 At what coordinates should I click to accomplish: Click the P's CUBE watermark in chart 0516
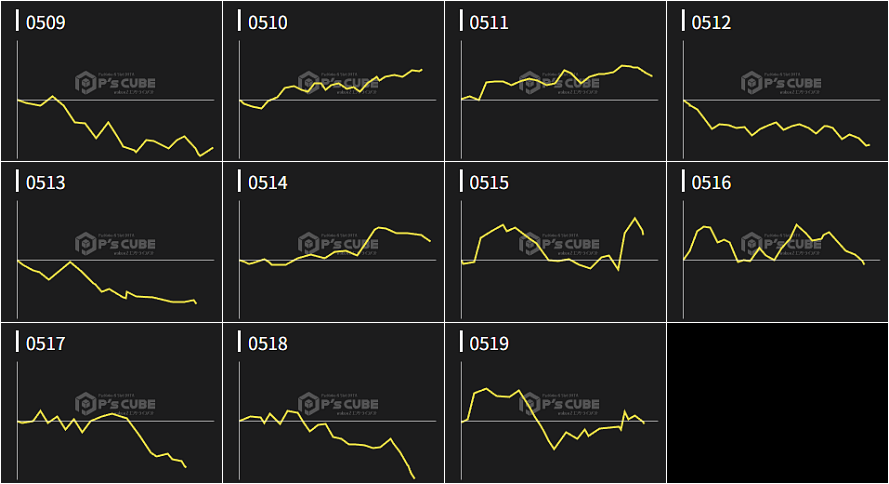pyautogui.click(x=782, y=242)
